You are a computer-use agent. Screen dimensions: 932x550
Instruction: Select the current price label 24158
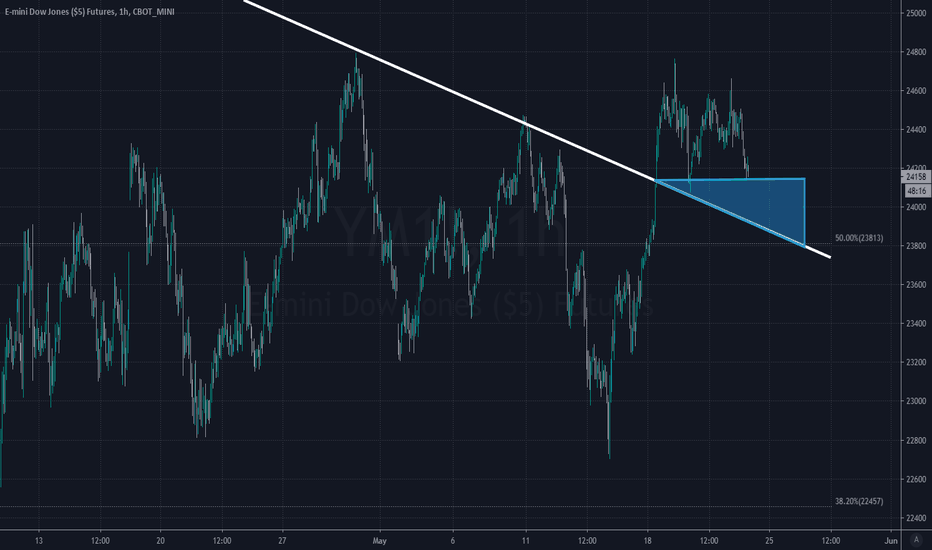click(916, 177)
